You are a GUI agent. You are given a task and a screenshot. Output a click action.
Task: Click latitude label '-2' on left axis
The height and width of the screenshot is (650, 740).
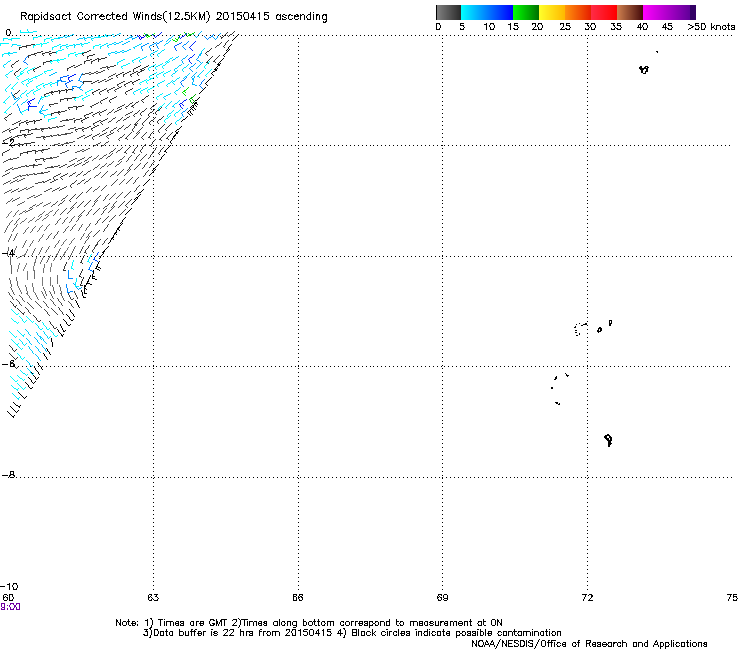(8, 142)
